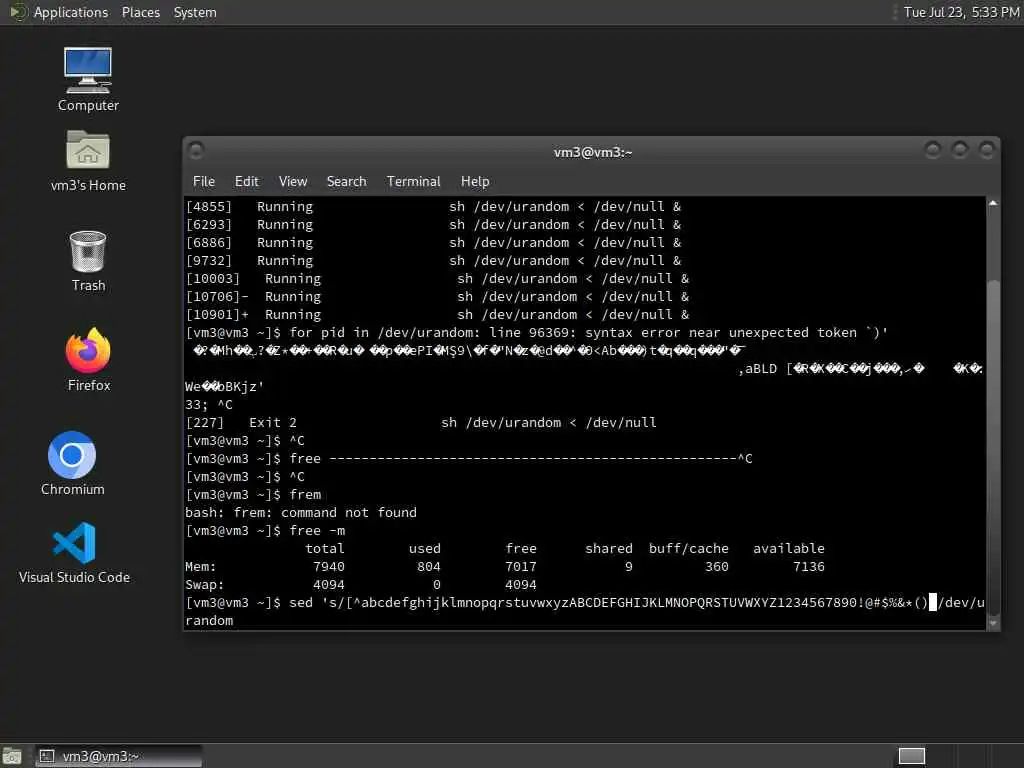Close the terminal window
The height and width of the screenshot is (768, 1024).
(987, 150)
